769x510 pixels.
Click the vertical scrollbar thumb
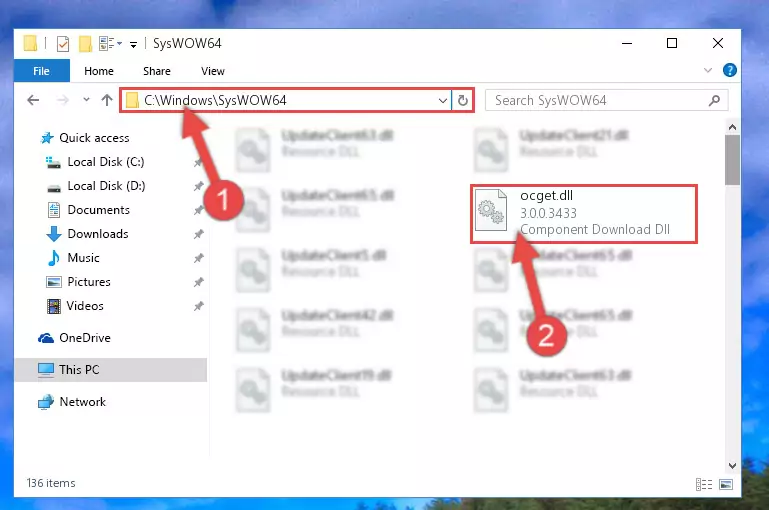pos(732,160)
